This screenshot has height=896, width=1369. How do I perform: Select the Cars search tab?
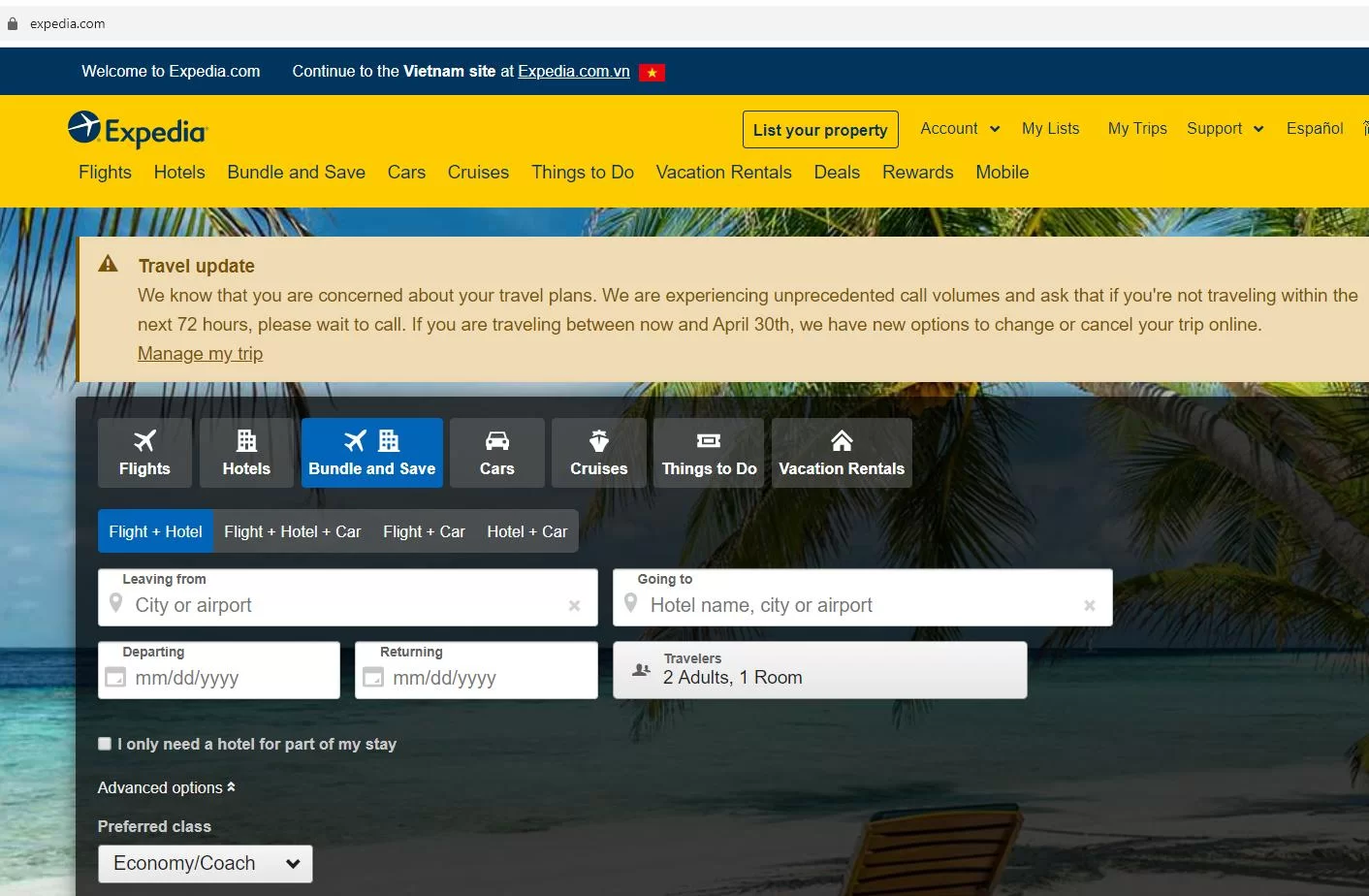point(497,453)
